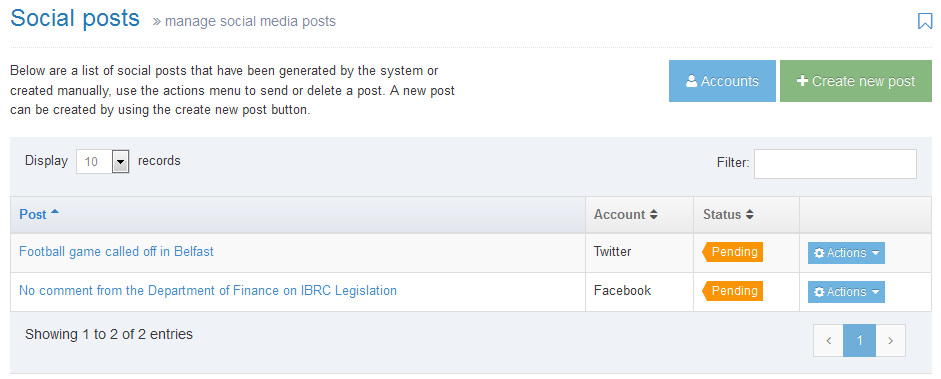Go to the previous page arrow
The width and height of the screenshot is (941, 379).
click(x=828, y=341)
